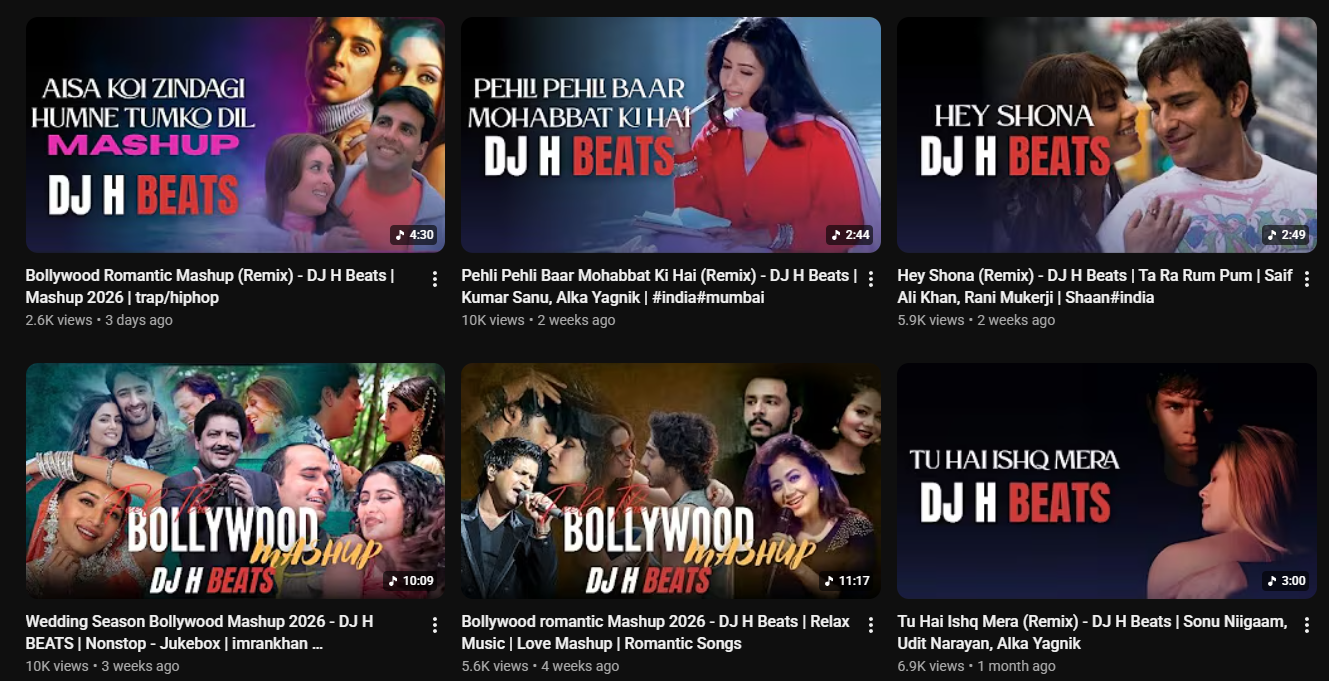Open title link Wedding Season Bollywood Mashup 2026
Viewport: 1329px width, 681px height.
tap(200, 632)
